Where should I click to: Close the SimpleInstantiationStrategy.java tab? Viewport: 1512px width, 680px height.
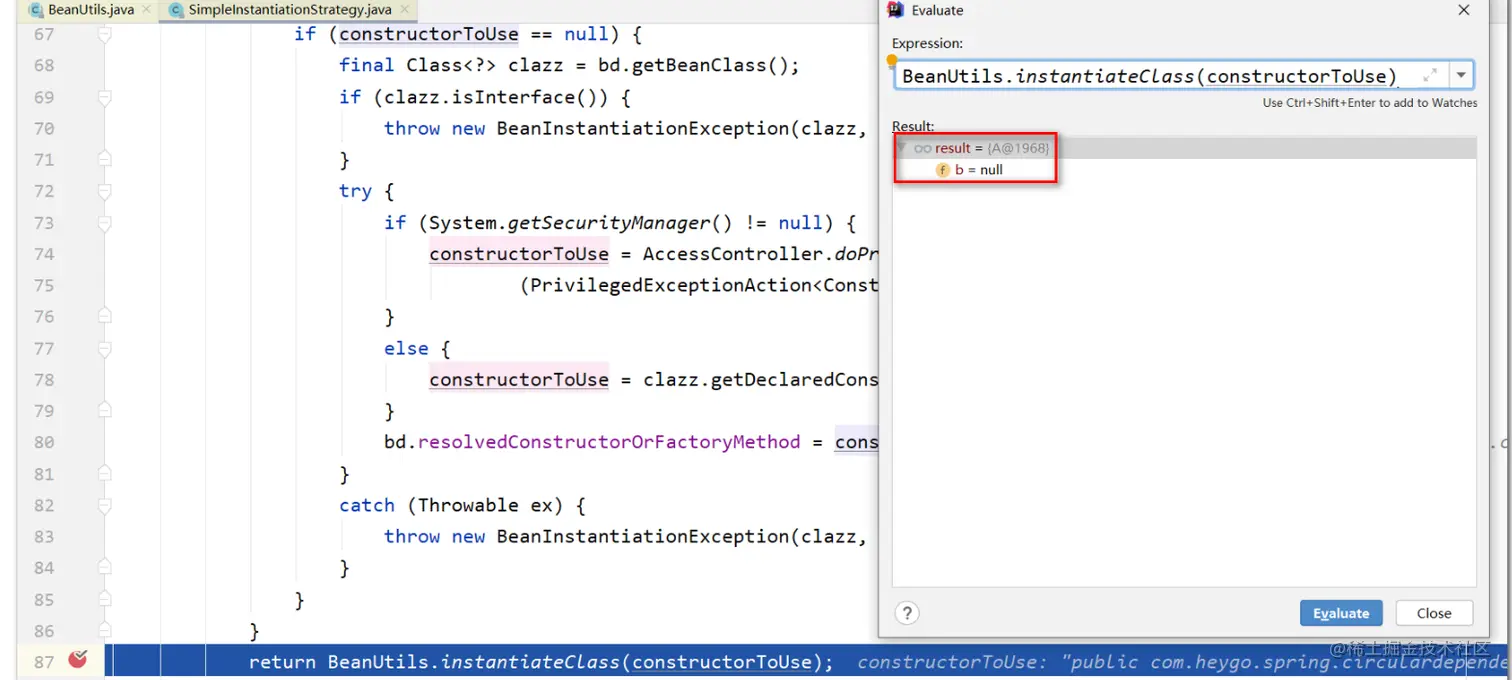click(406, 10)
